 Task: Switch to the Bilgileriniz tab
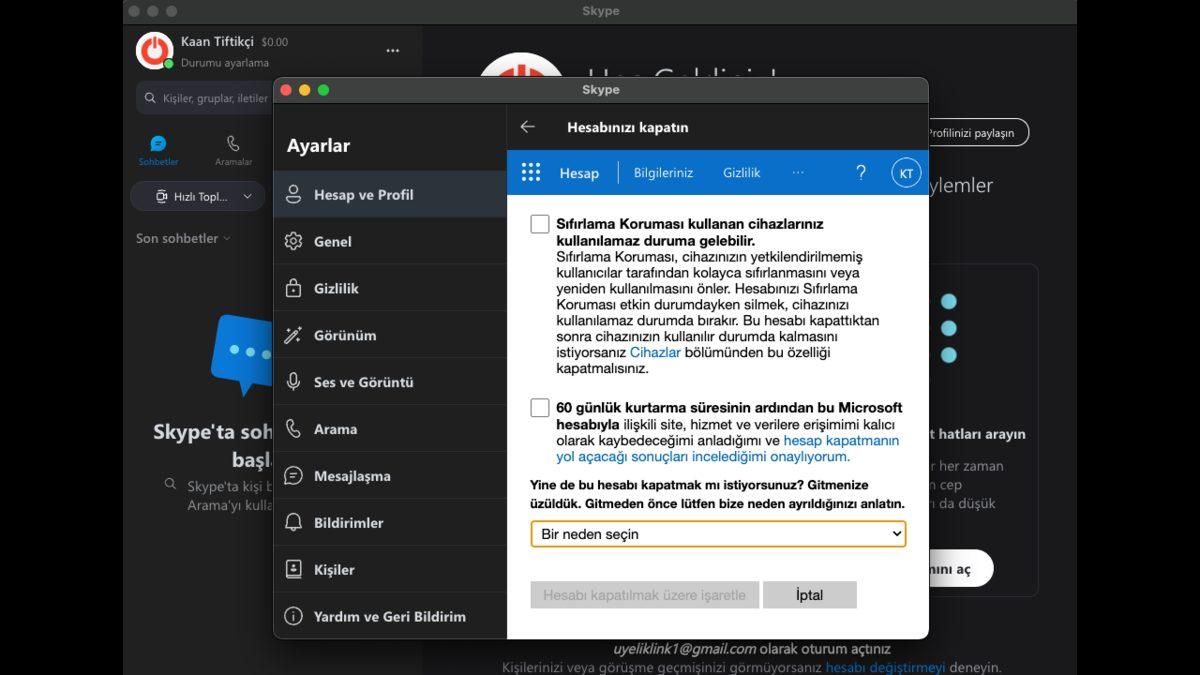[663, 172]
